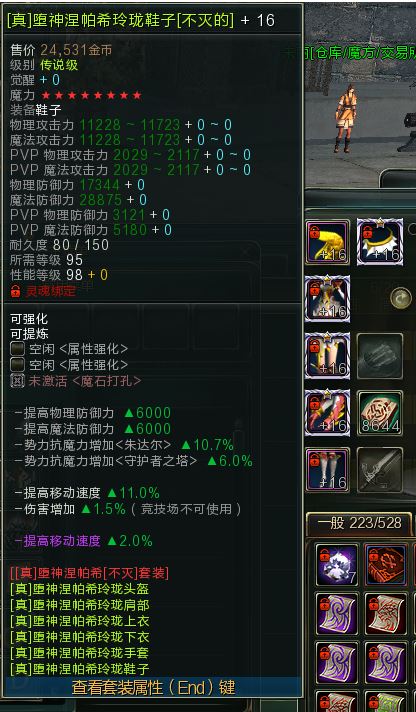Viewport: 416px width, 712px height.
Task: Pick the leg armor +16 equipment icon
Action: (327, 356)
